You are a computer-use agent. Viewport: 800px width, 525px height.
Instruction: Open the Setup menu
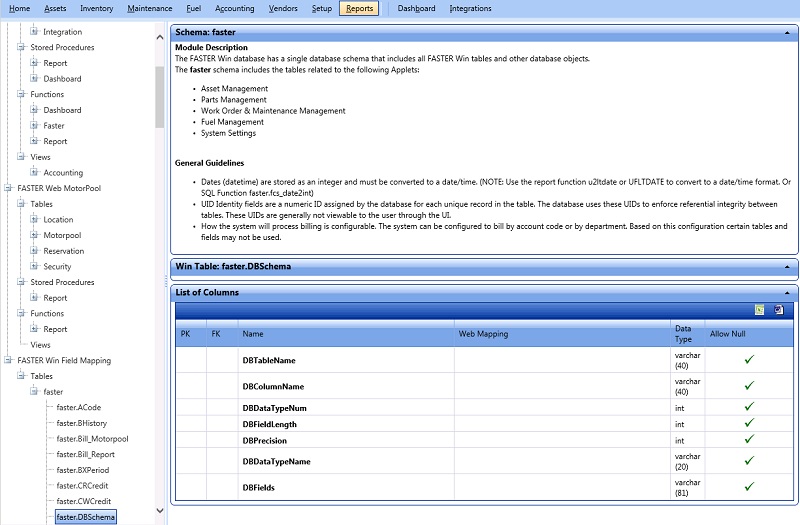[322, 8]
